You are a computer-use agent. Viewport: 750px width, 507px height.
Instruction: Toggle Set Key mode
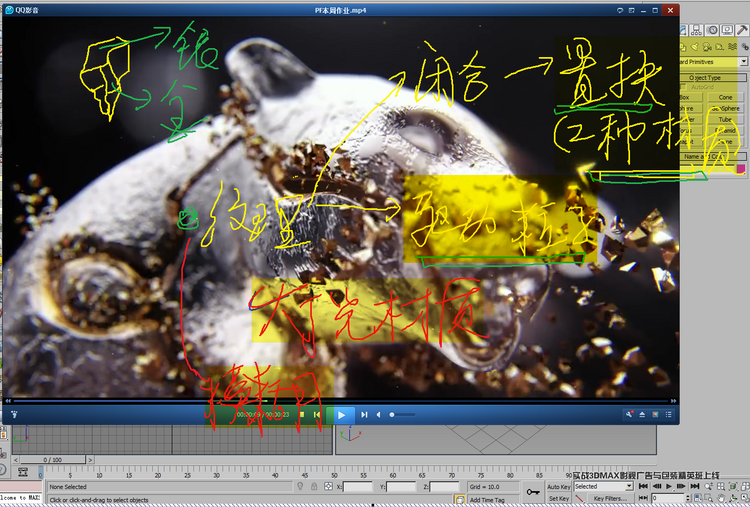[559, 498]
